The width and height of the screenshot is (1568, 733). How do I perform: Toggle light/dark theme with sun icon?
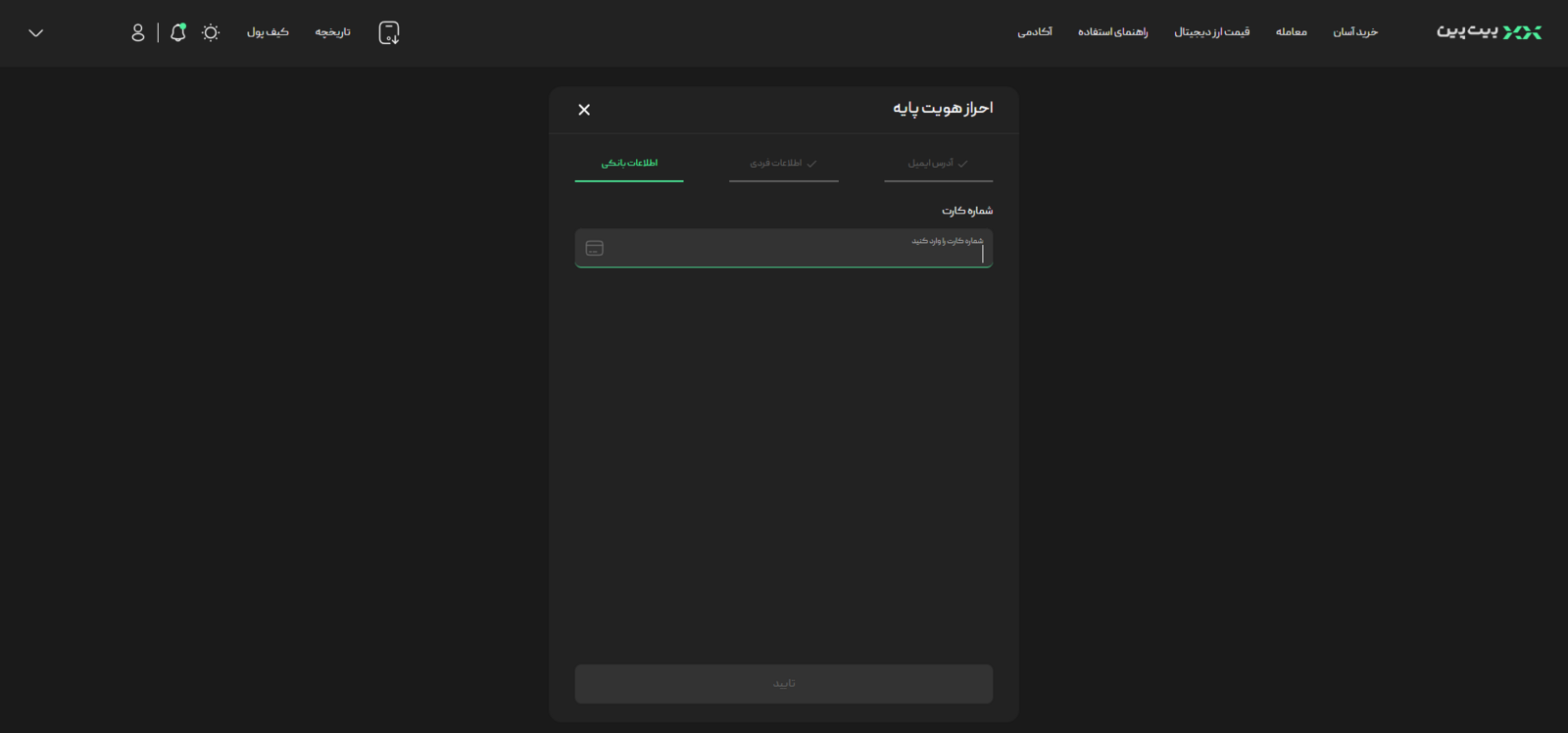211,32
